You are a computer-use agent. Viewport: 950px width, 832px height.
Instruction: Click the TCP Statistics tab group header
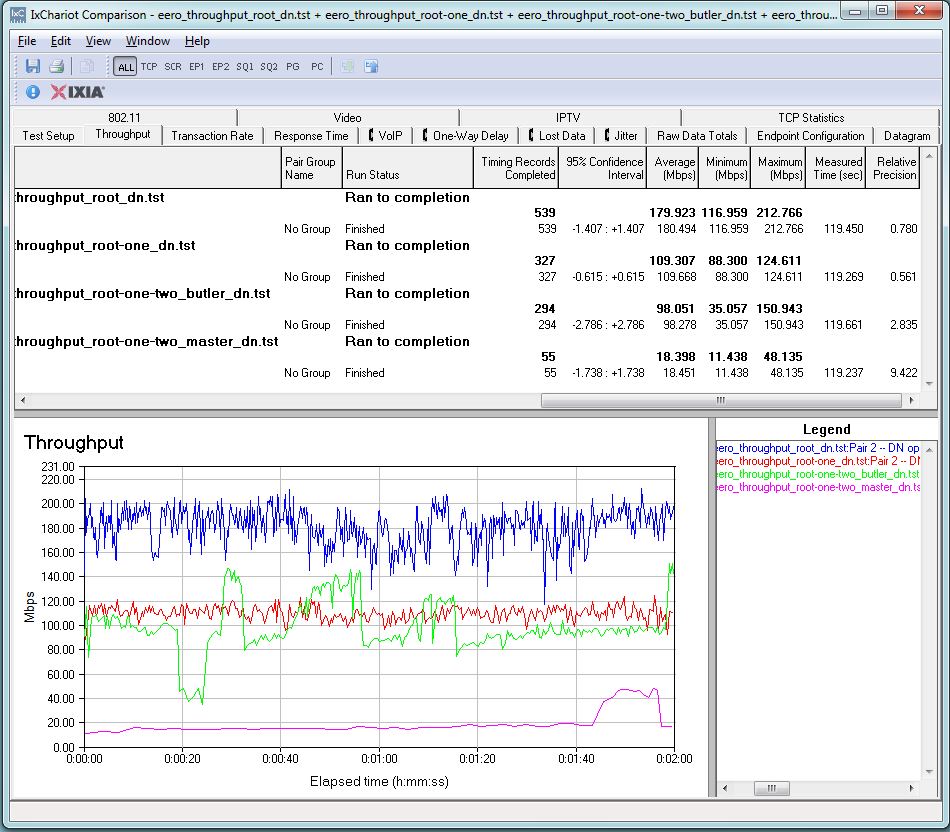[811, 118]
